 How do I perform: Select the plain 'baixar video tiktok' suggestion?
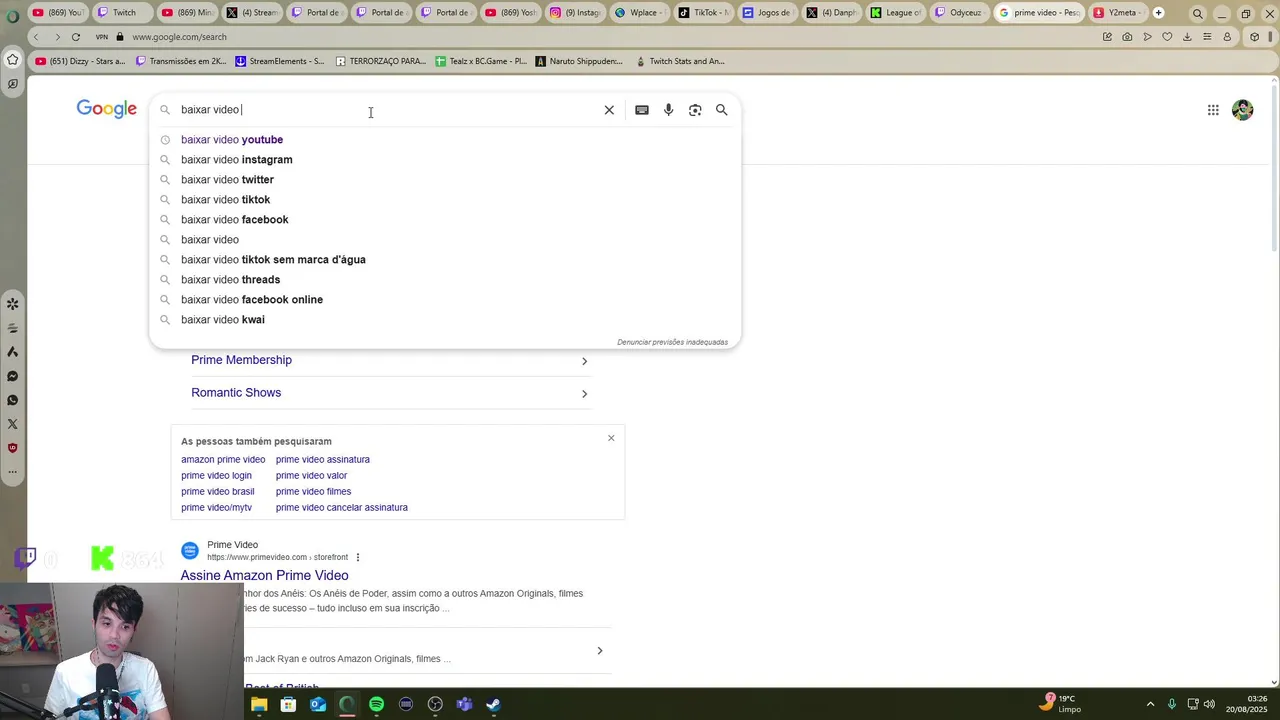click(445, 200)
